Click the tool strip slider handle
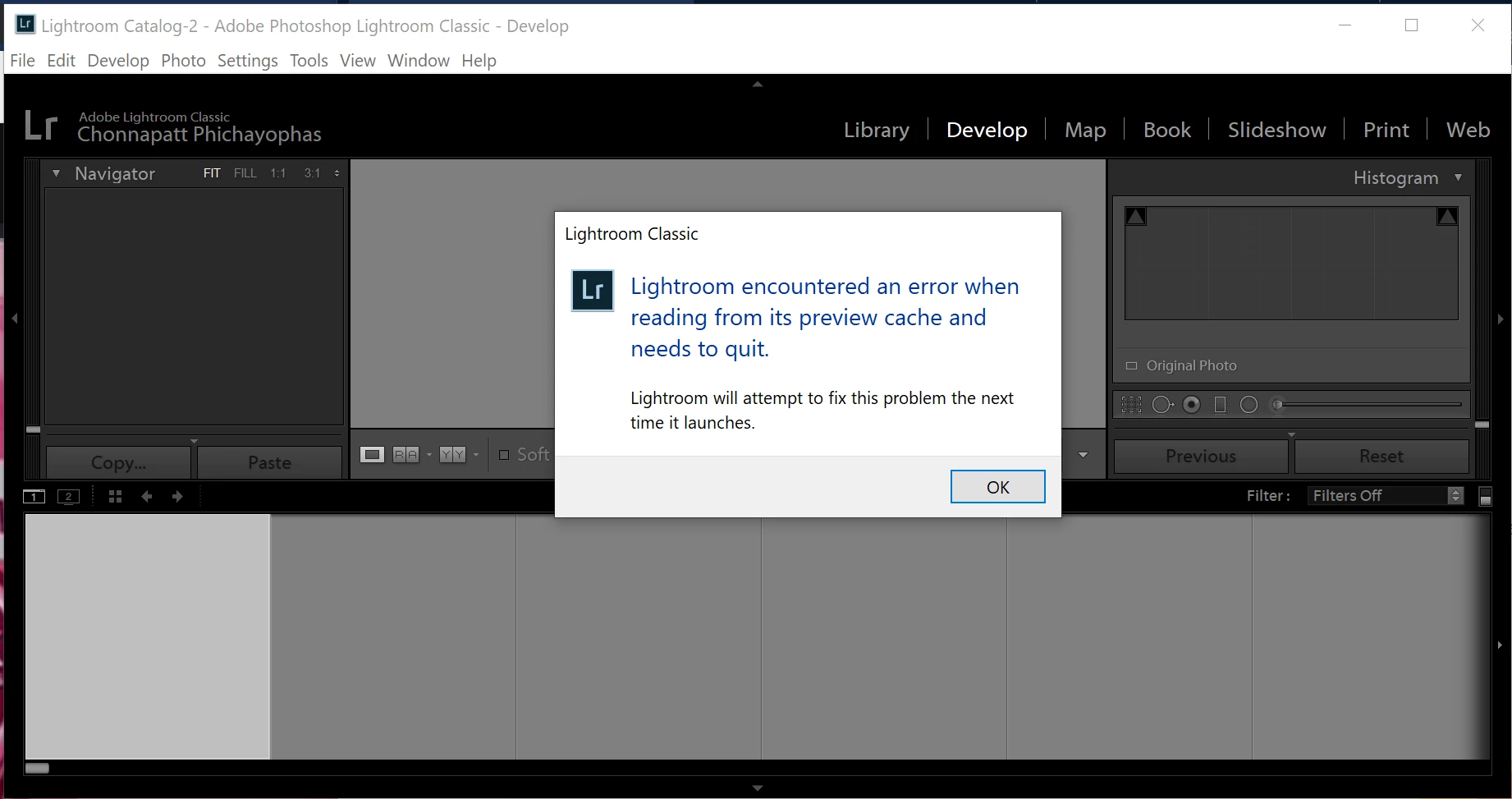 point(1277,404)
